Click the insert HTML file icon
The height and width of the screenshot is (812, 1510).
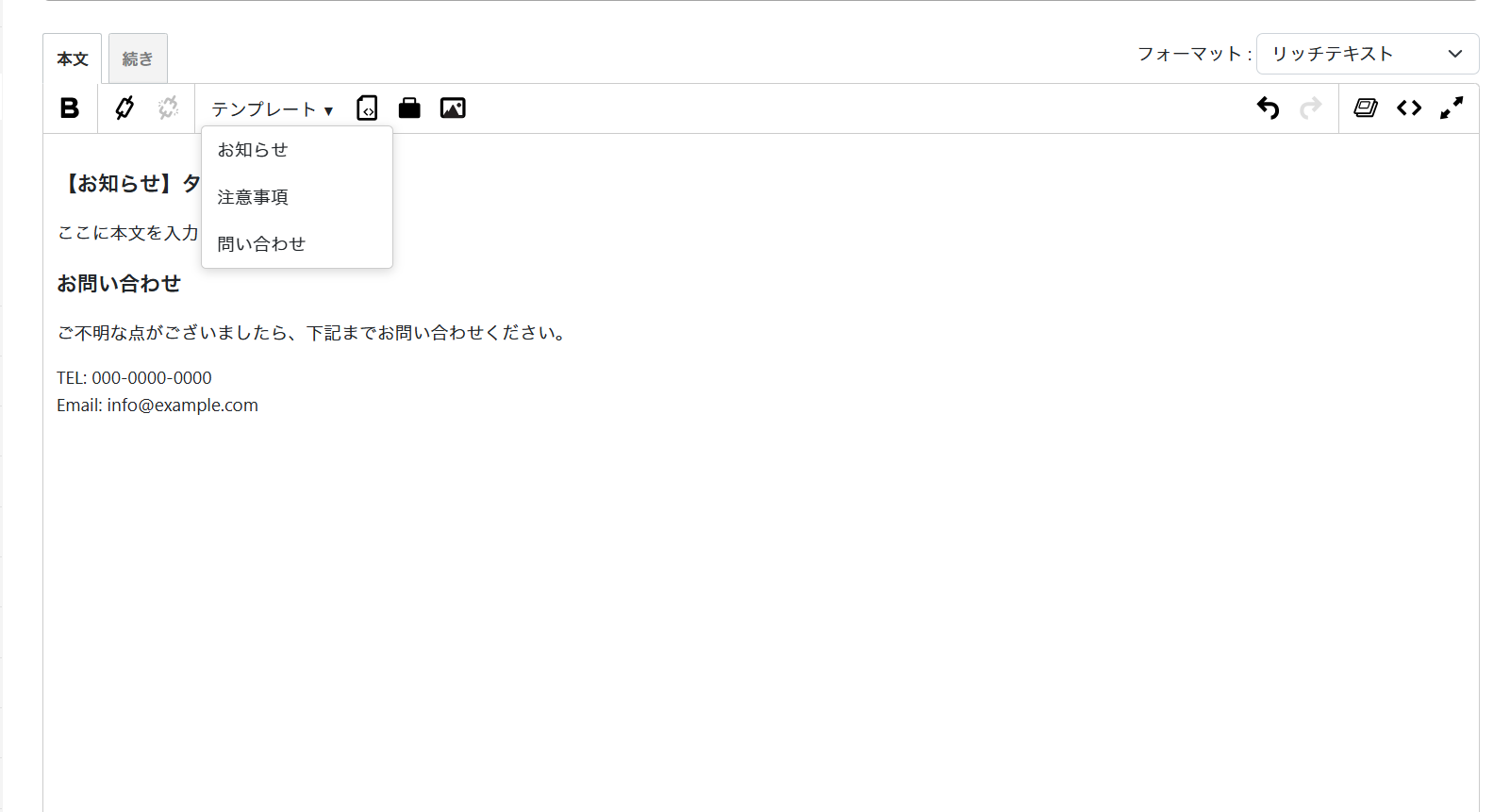coord(367,108)
